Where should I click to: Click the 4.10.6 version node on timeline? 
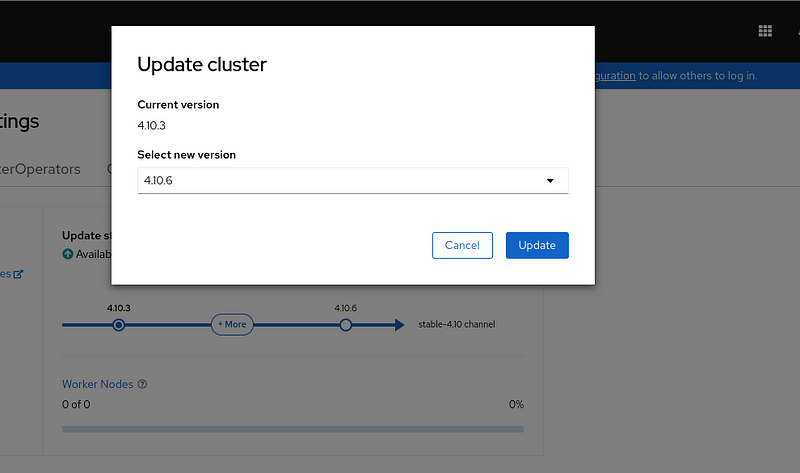coord(345,325)
